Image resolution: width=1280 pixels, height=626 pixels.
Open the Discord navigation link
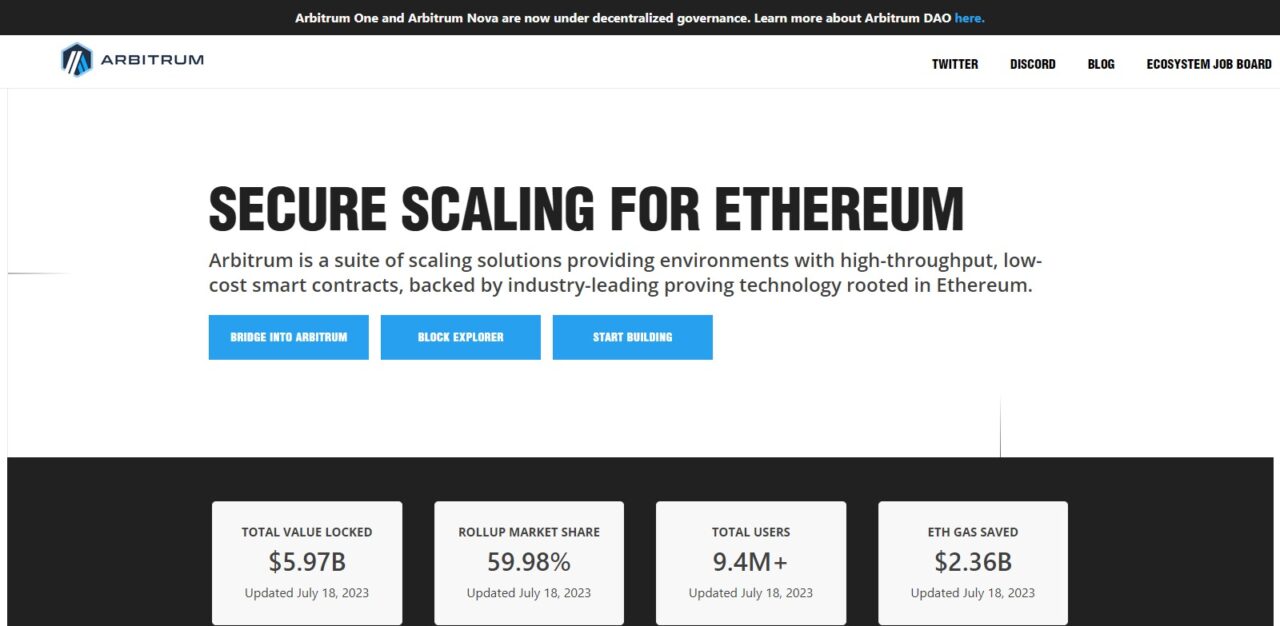[1032, 64]
